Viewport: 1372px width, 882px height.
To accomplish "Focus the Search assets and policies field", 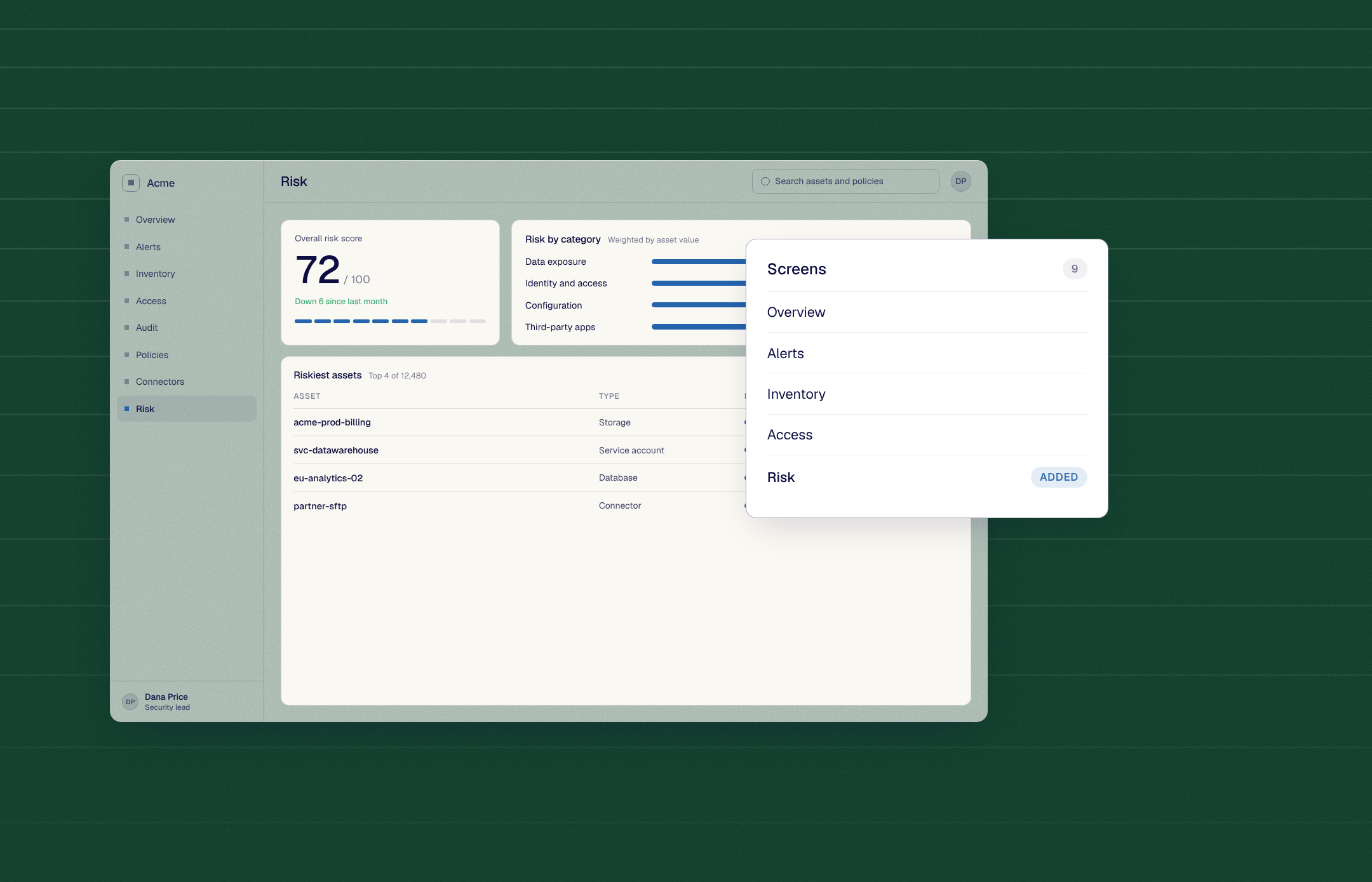I will (845, 182).
